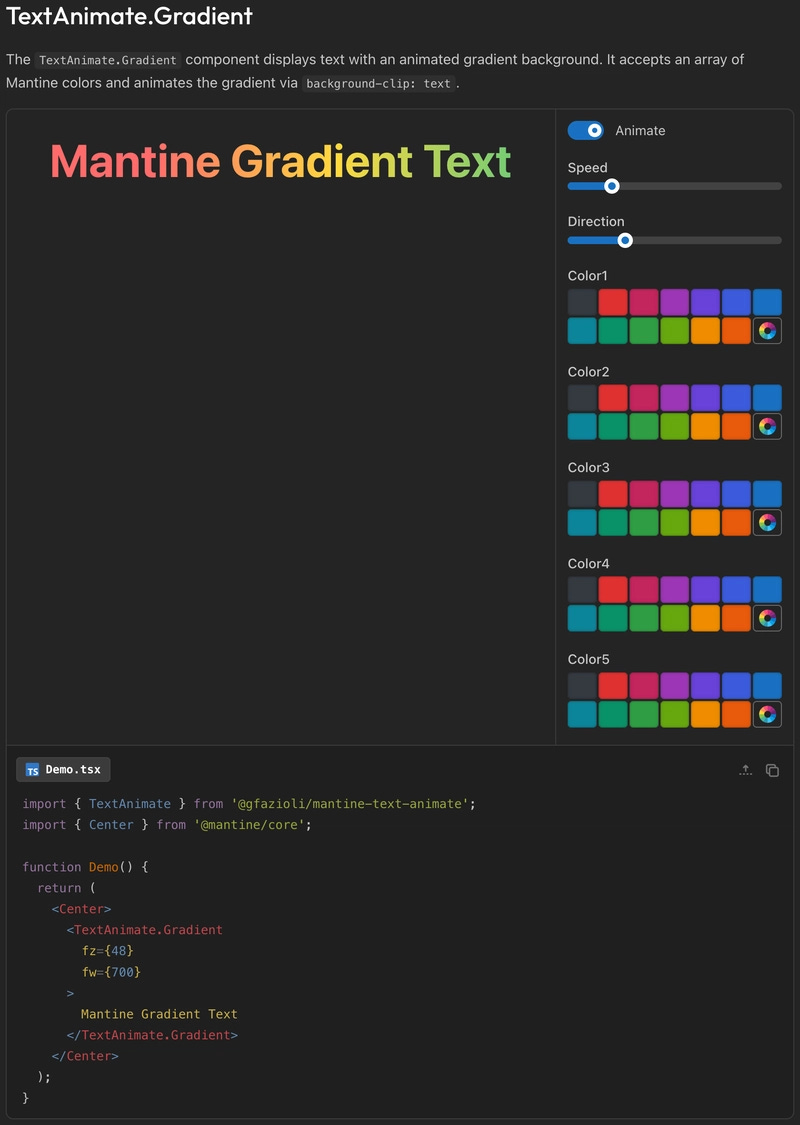Click the Speed slider thumb
The height and width of the screenshot is (1125, 800).
tap(611, 186)
